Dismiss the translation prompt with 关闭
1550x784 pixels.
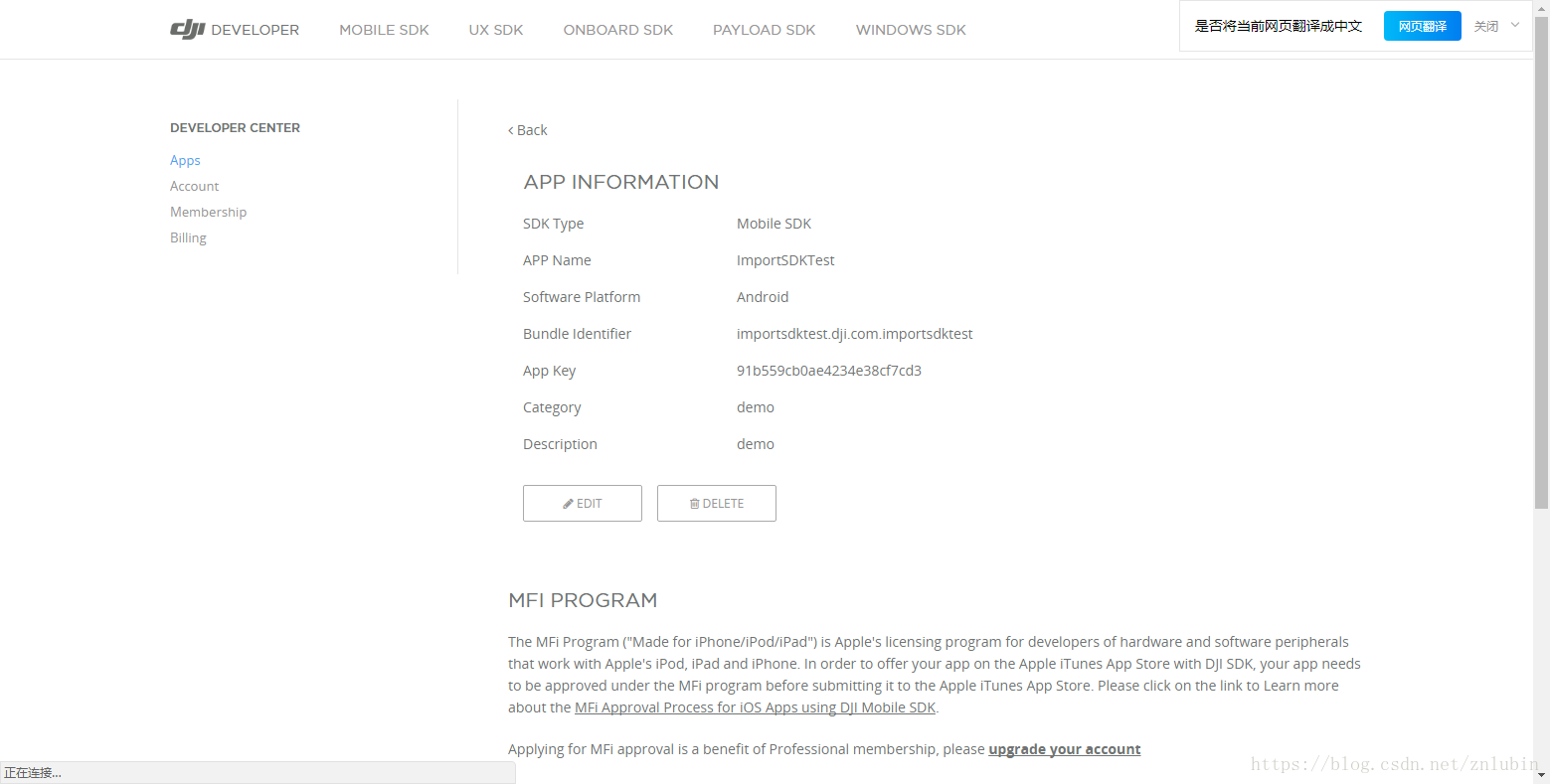[1486, 26]
